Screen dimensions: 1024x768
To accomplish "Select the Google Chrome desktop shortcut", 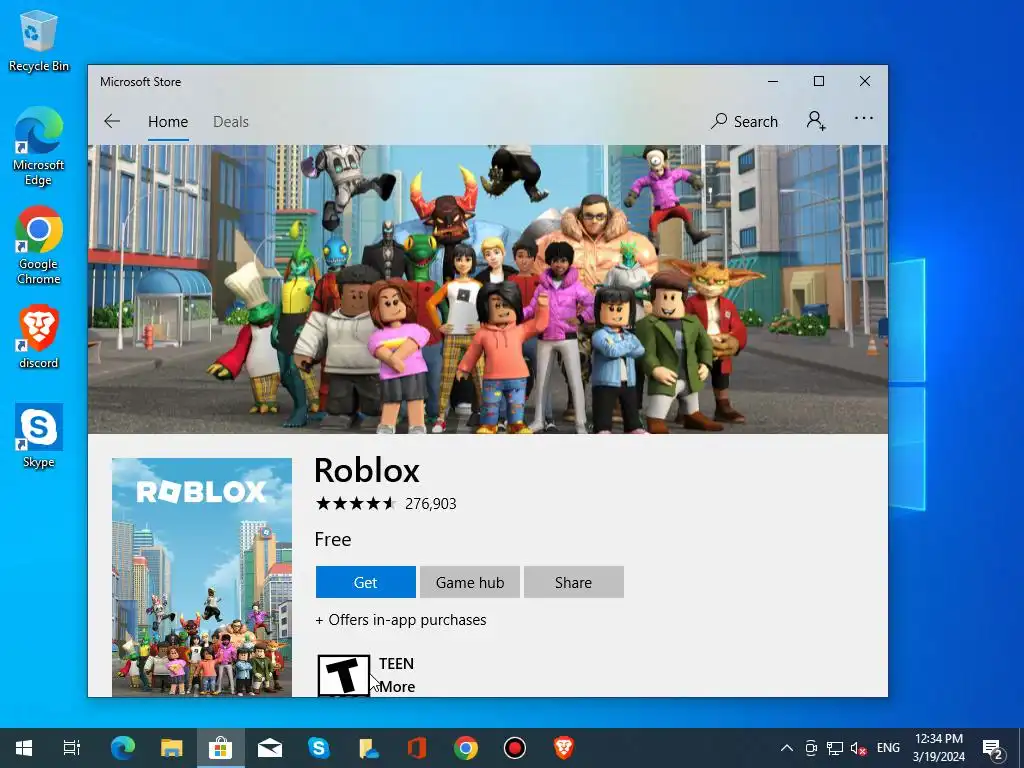I will tap(39, 246).
